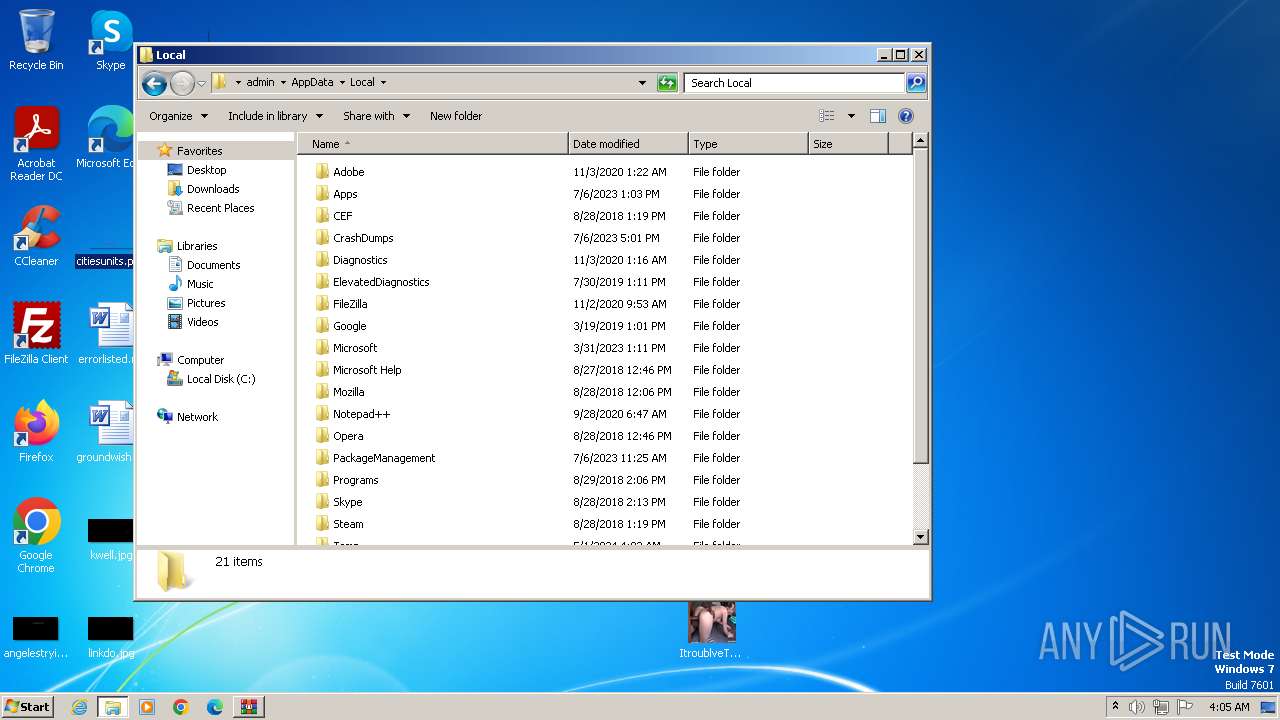The width and height of the screenshot is (1280, 720).
Task: Open Internet Explorer from taskbar
Action: click(x=79, y=707)
